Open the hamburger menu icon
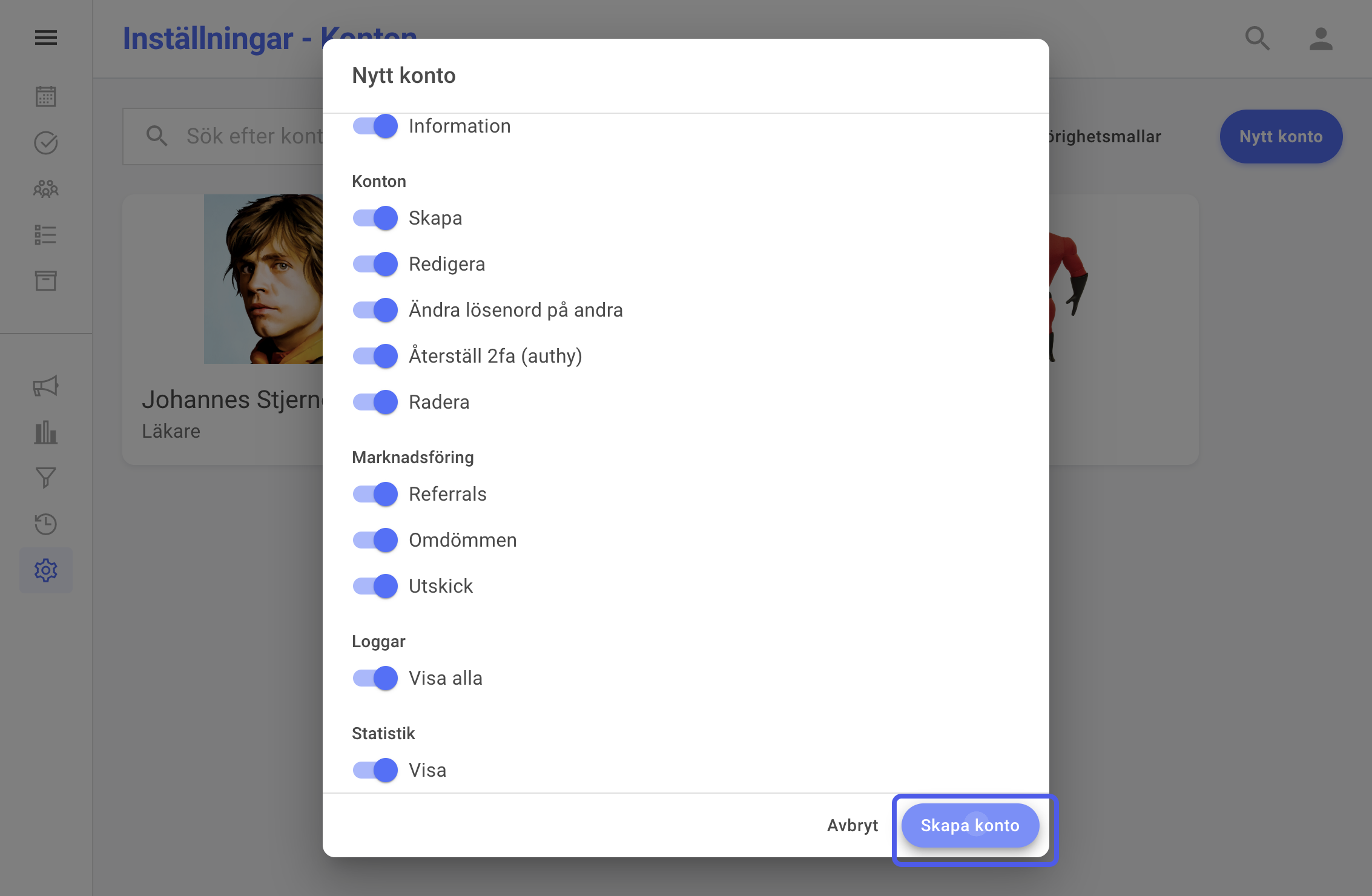The image size is (1372, 896). tap(46, 38)
